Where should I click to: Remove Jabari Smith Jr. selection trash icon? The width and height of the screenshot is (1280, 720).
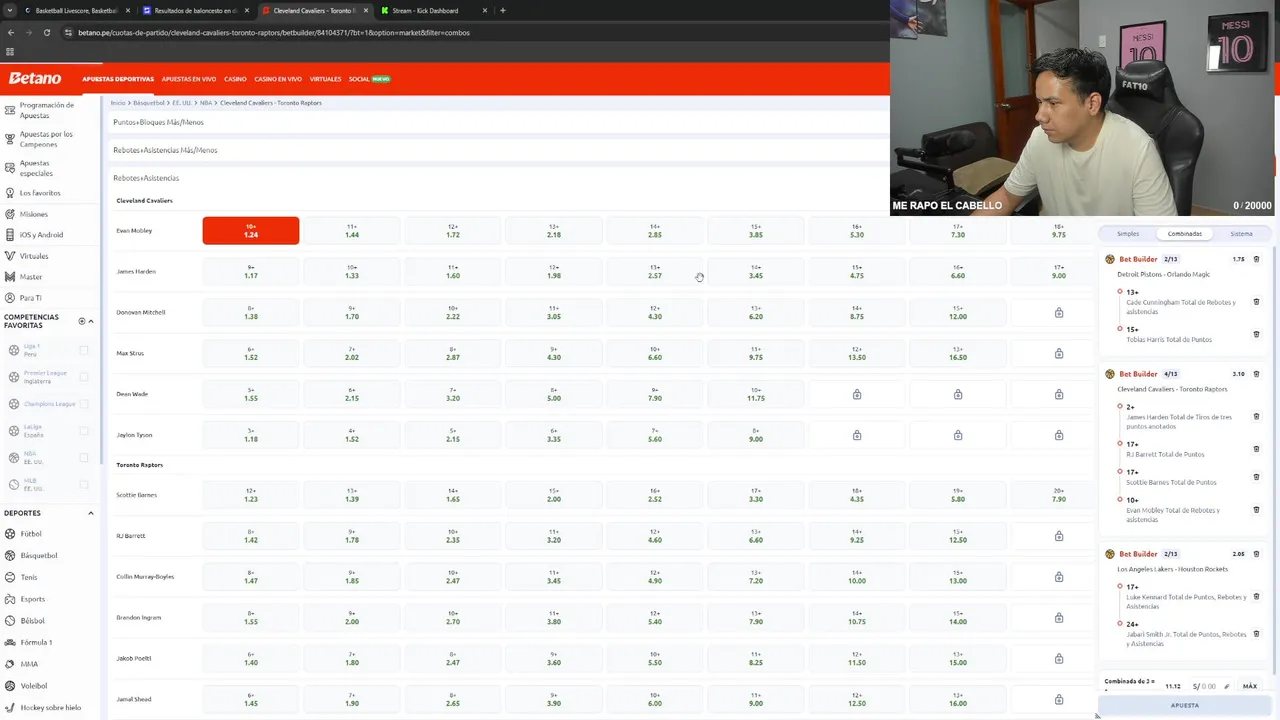1257,634
